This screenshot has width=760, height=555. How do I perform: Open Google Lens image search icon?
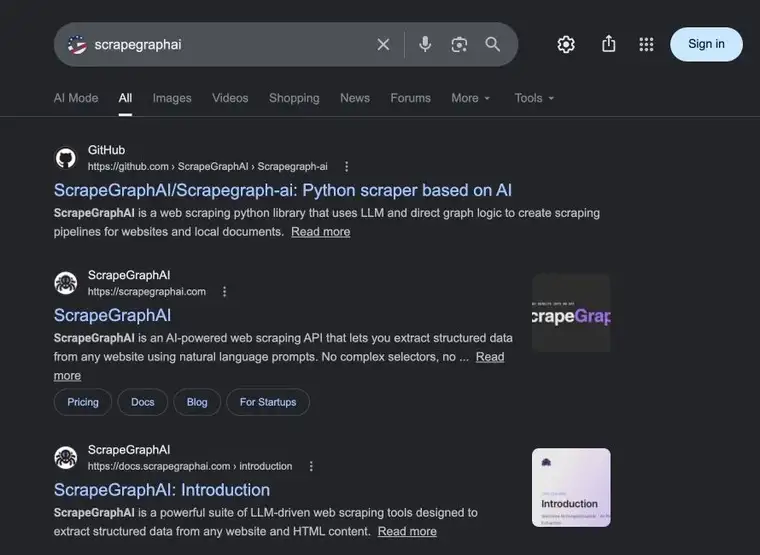coord(459,45)
